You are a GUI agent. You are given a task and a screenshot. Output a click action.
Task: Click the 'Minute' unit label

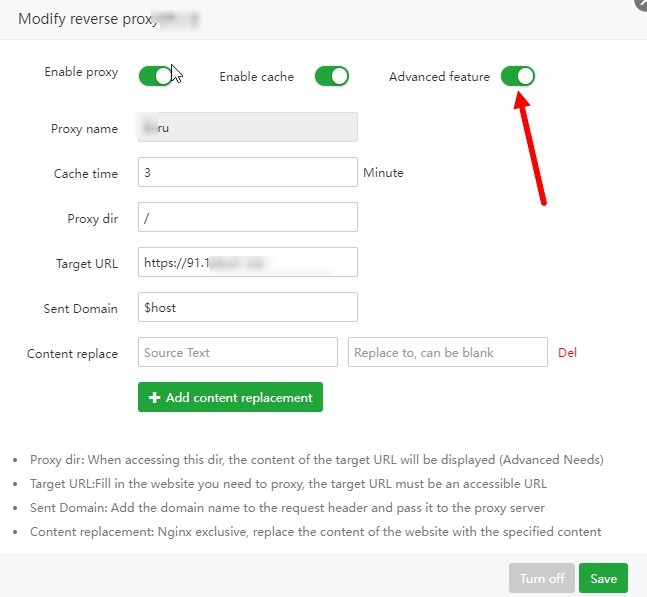click(x=383, y=173)
